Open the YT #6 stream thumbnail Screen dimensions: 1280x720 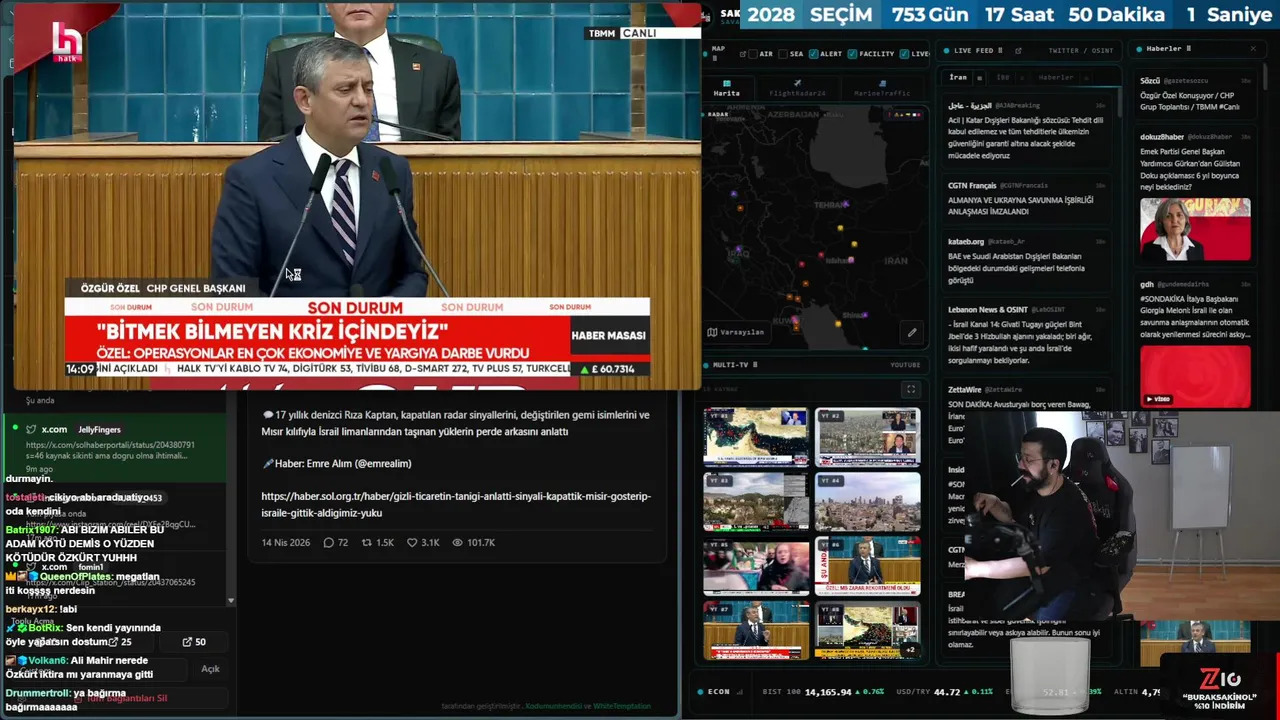click(867, 566)
